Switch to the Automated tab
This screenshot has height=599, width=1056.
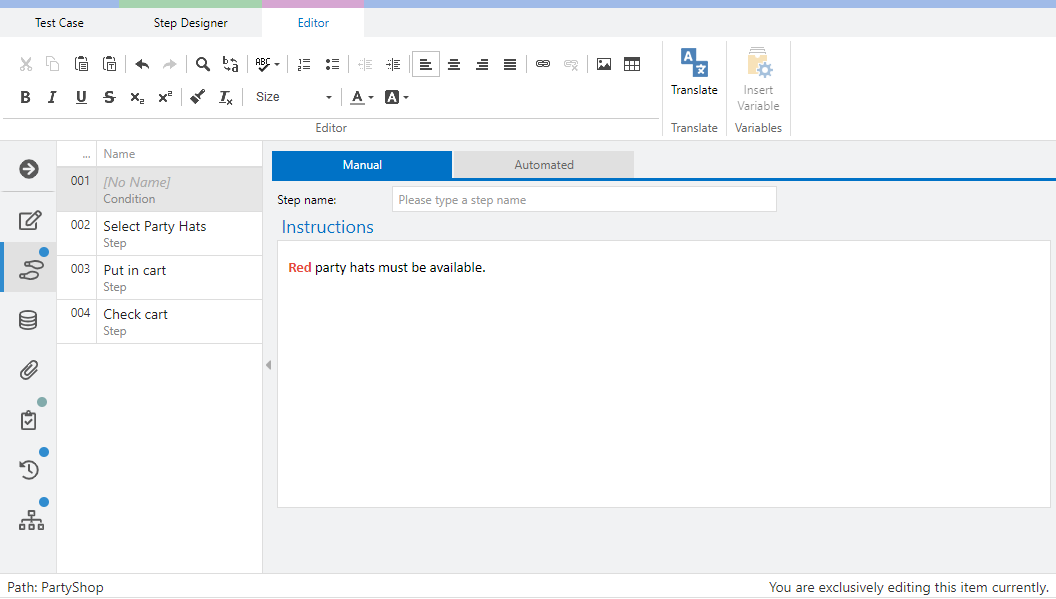click(543, 165)
